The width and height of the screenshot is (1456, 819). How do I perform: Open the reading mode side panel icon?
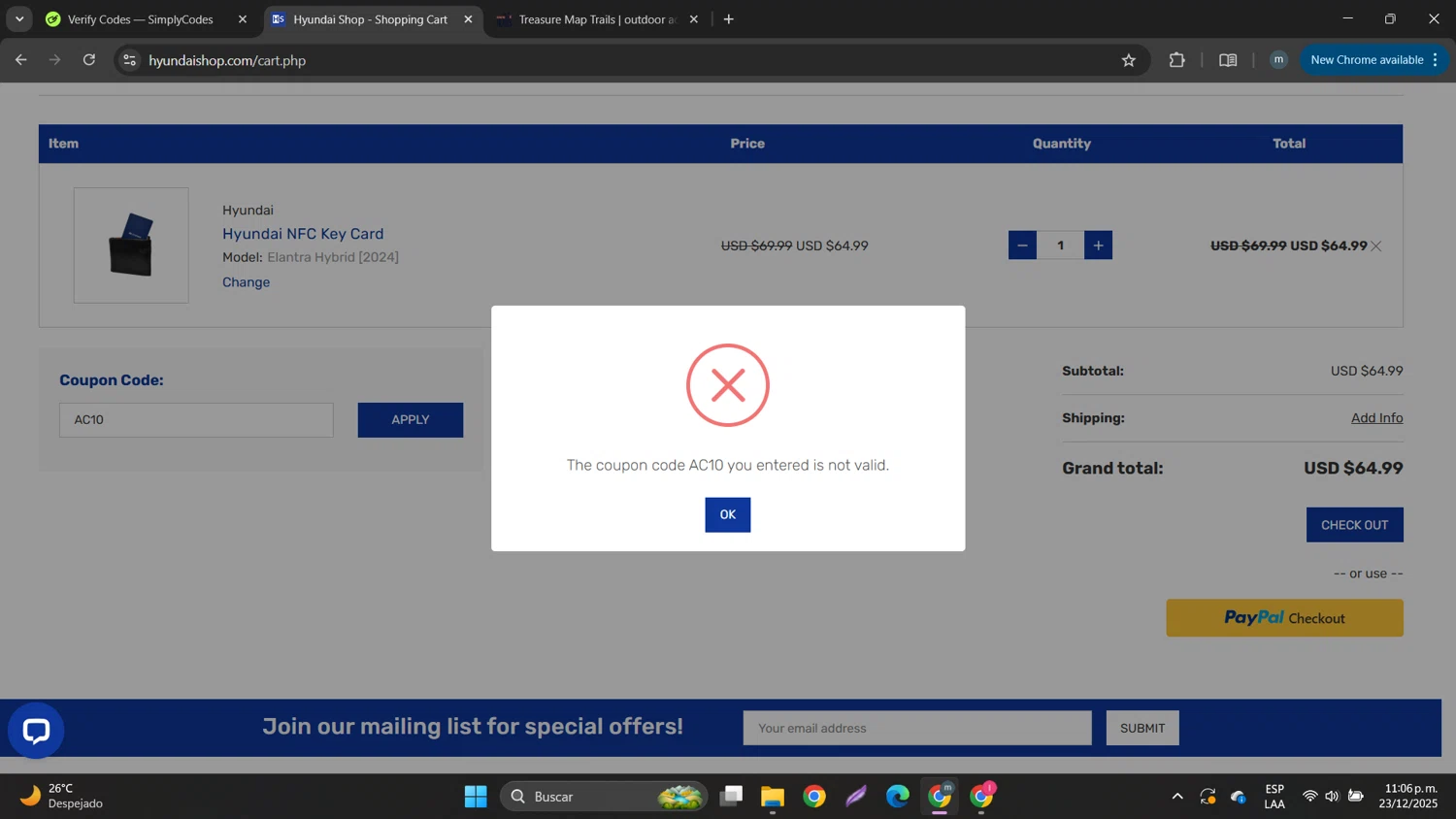point(1228,60)
